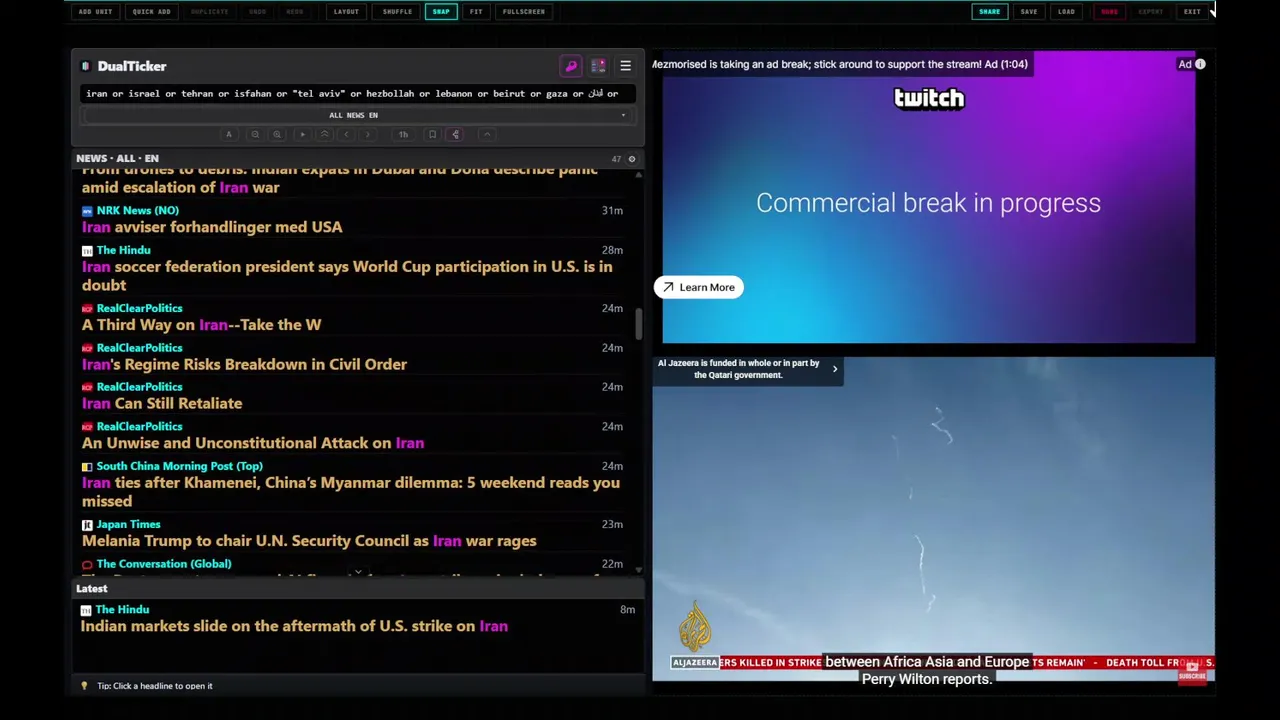Click the next arrow icon in ticker toolbar
This screenshot has height=720, width=1280.
pyautogui.click(x=367, y=134)
